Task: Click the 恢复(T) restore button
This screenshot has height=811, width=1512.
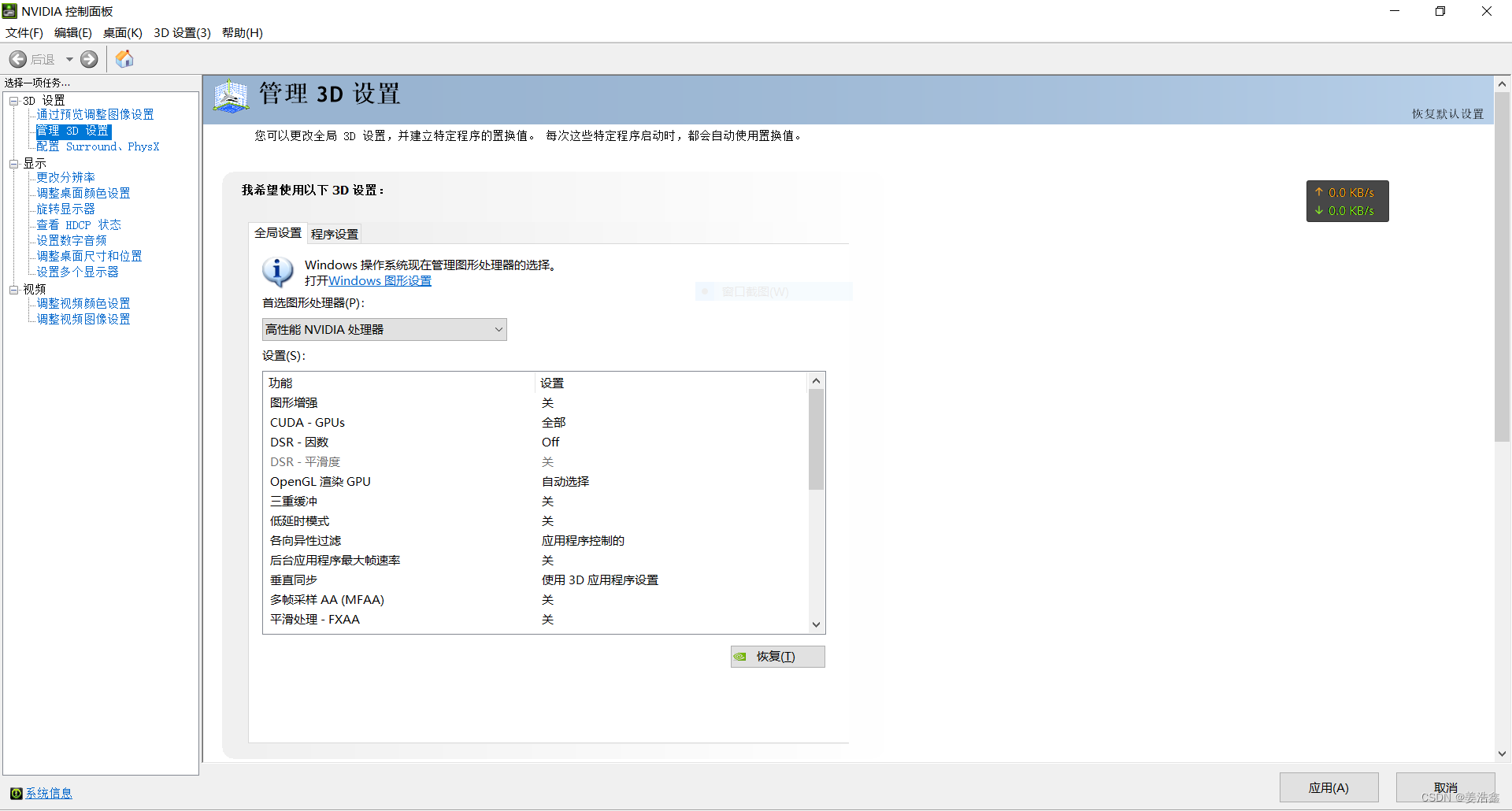Action: tap(776, 656)
